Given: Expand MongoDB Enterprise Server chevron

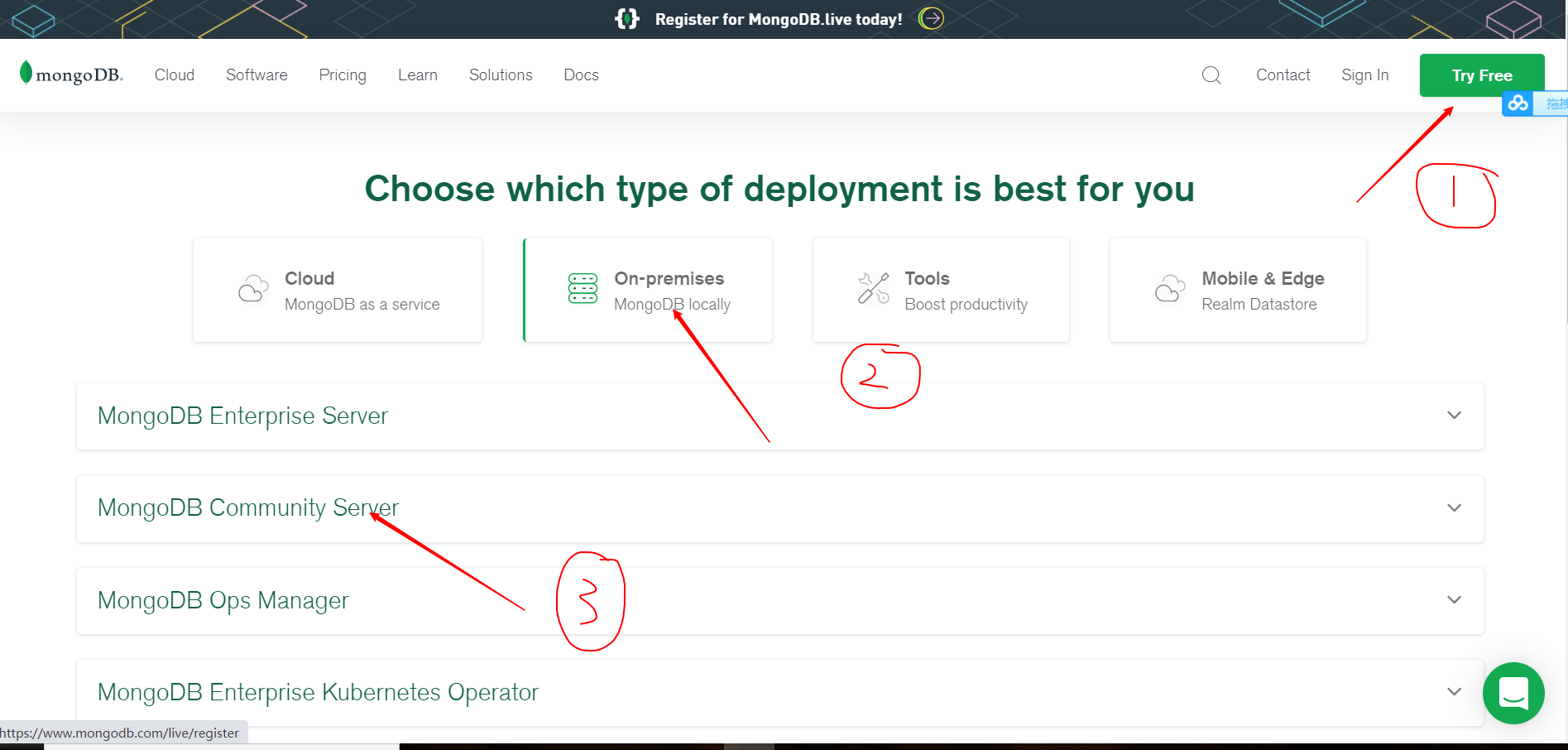Looking at the screenshot, I should [1454, 416].
